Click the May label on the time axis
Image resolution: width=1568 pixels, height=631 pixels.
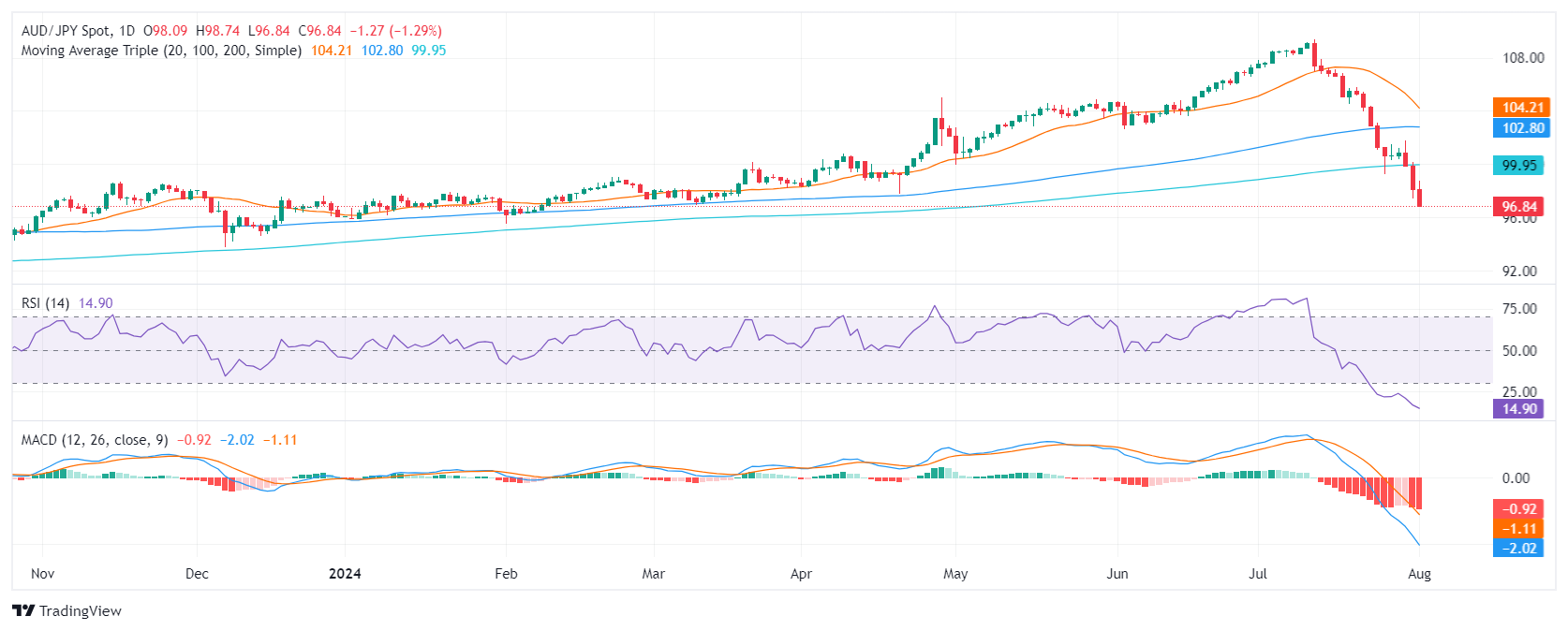pos(955,574)
